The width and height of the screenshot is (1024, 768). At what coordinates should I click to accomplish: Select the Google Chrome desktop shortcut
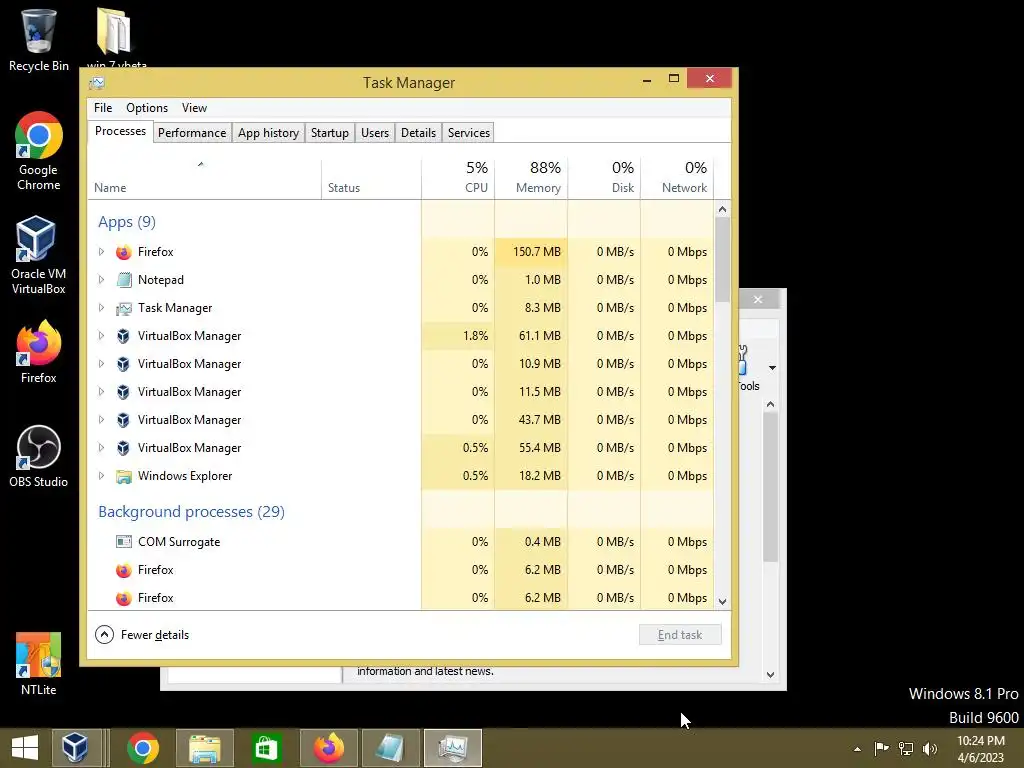coord(39,152)
